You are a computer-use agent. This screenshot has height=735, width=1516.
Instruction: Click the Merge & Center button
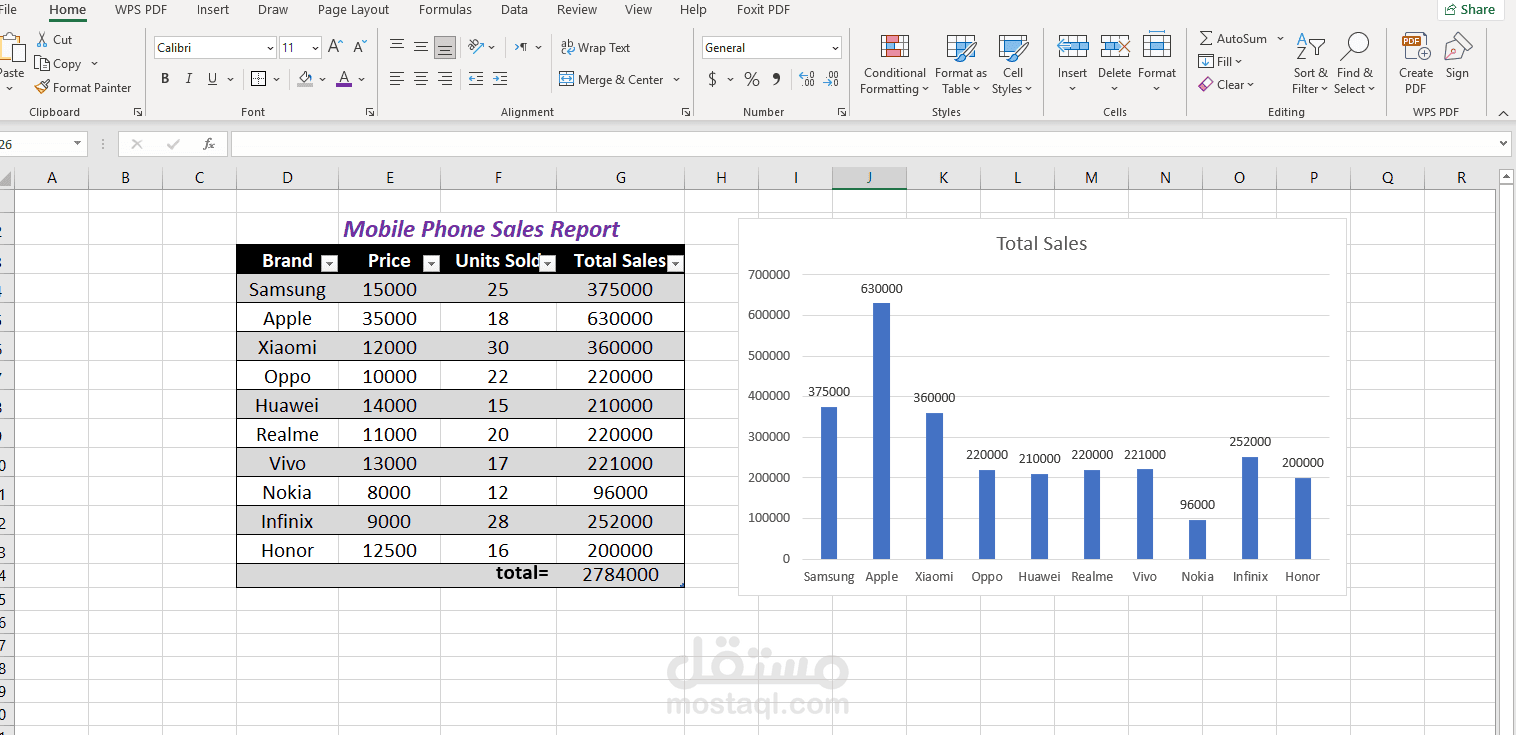point(612,80)
